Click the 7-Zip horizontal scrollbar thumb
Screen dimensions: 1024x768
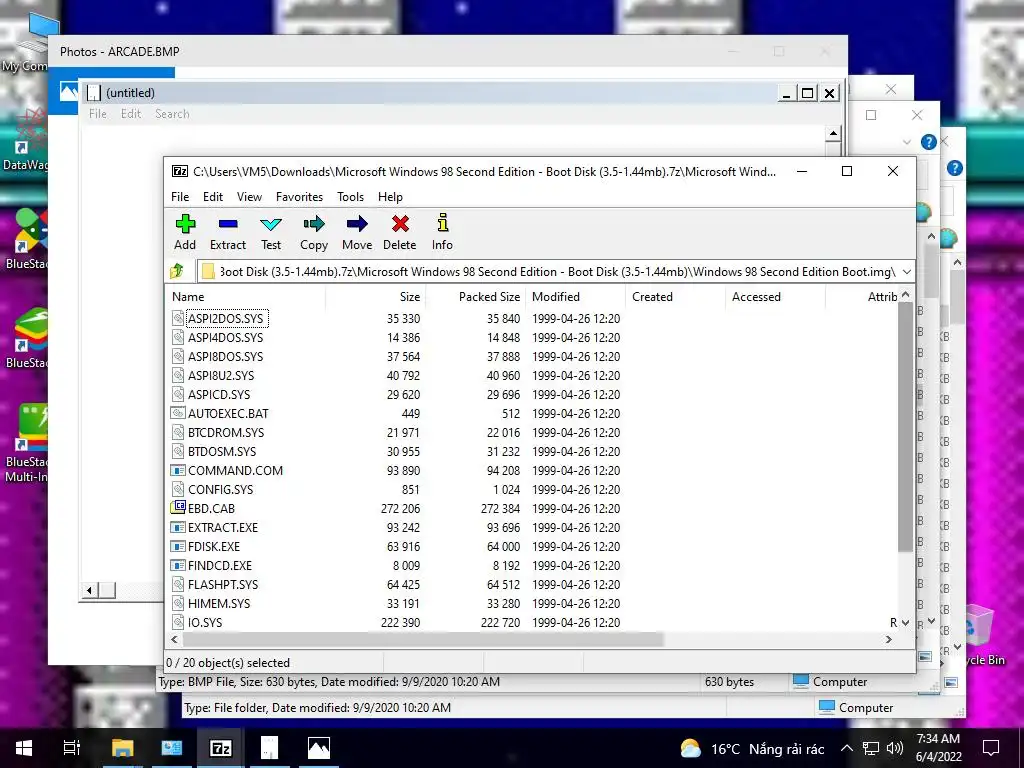click(x=423, y=639)
